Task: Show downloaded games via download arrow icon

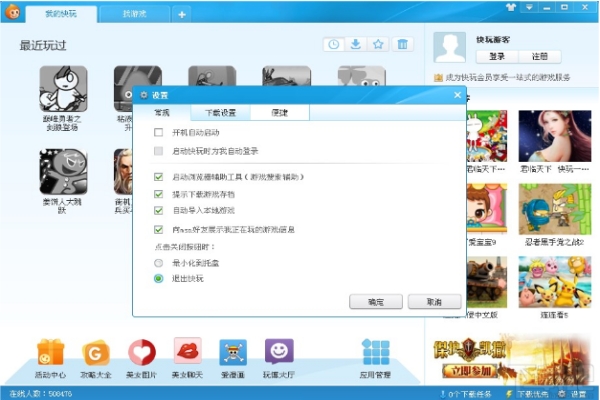Action: click(355, 44)
